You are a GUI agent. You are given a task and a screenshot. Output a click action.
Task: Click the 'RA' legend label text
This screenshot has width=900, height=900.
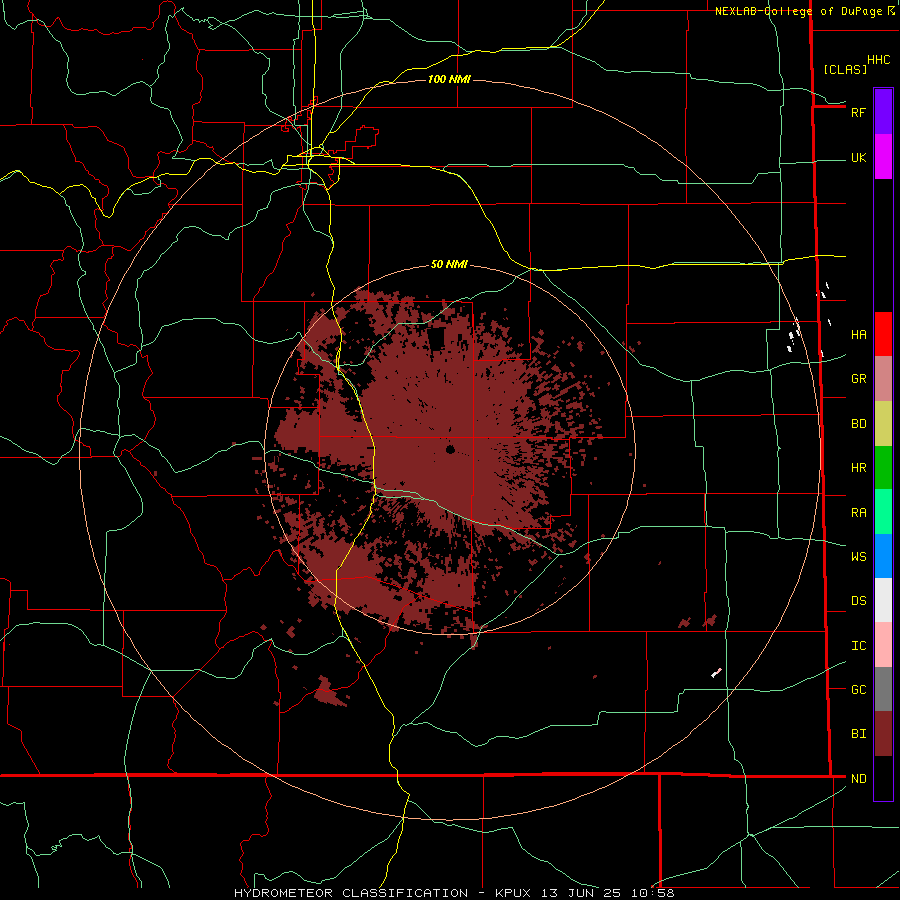pos(858,513)
